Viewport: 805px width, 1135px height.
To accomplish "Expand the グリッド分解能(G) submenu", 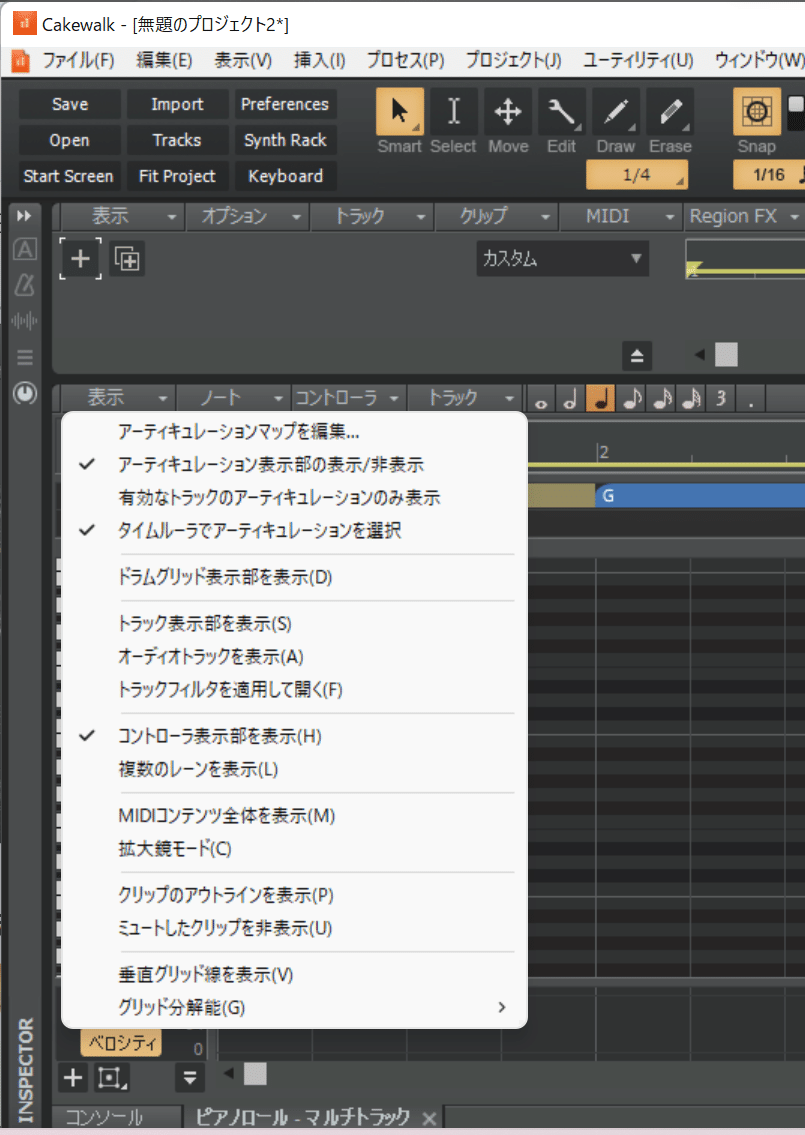I will coord(180,1007).
